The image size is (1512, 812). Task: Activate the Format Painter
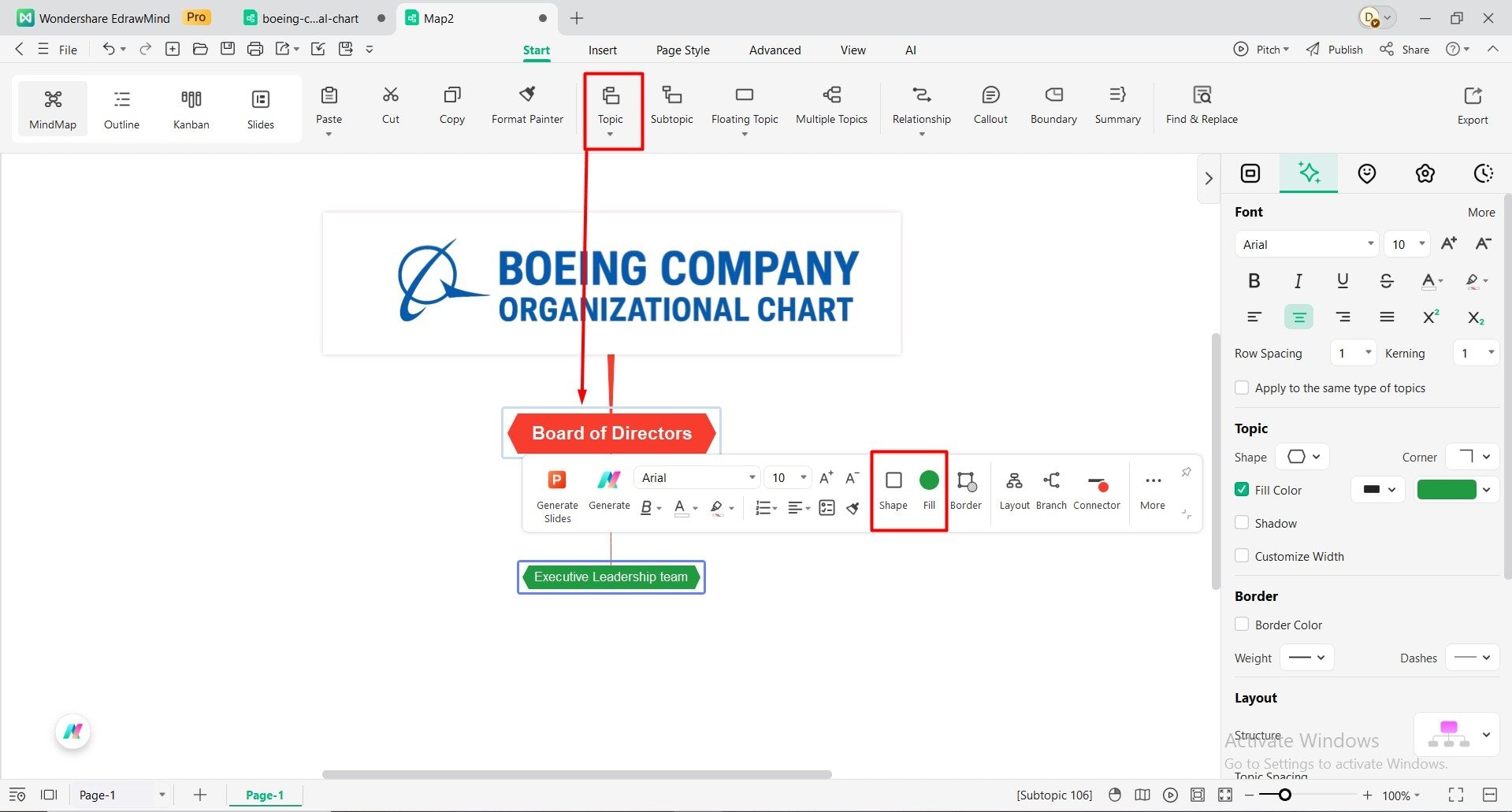(x=527, y=105)
